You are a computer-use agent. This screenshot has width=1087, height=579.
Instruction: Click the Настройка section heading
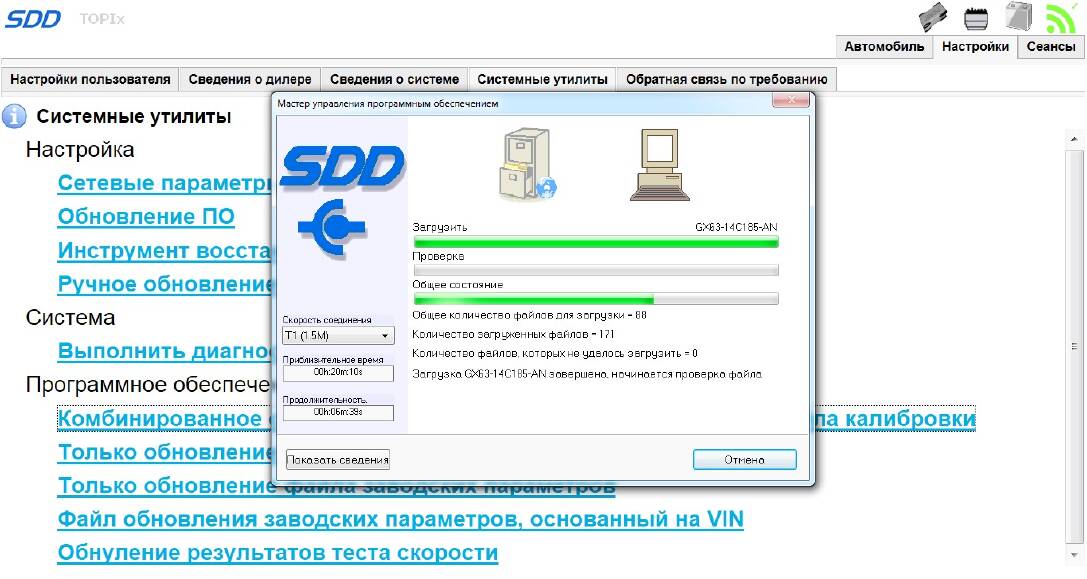pyautogui.click(x=80, y=150)
